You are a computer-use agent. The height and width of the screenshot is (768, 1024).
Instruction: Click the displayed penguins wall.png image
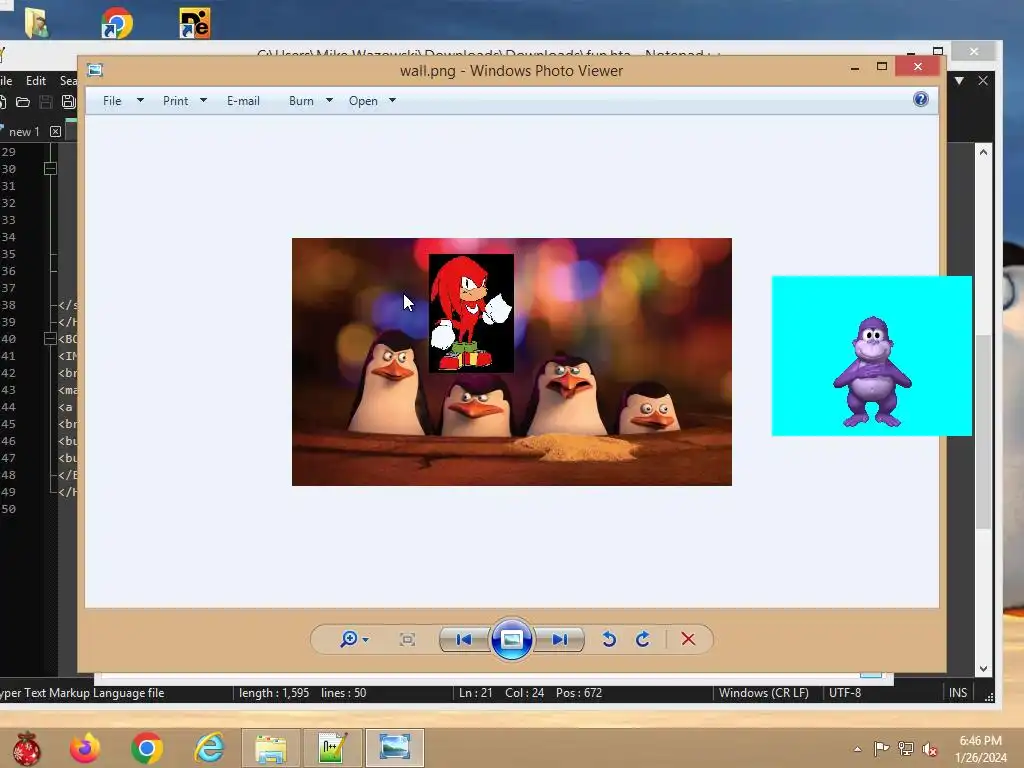pos(511,362)
